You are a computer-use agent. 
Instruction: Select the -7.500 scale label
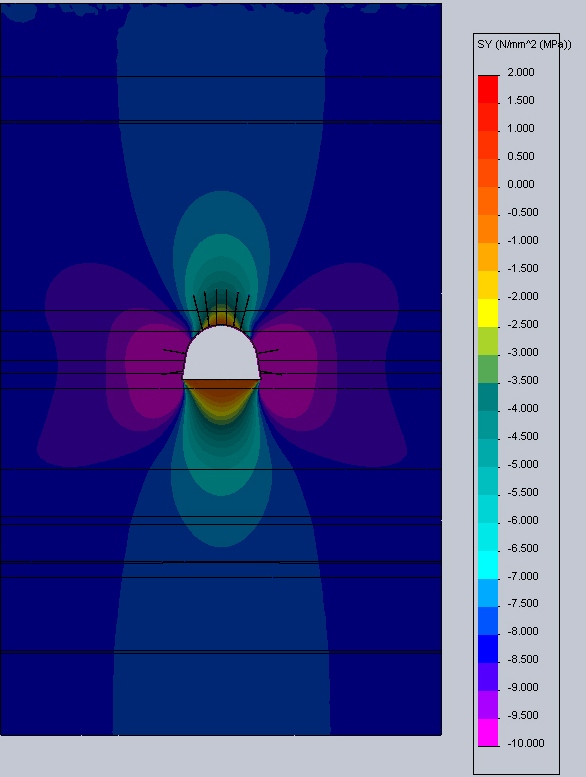pos(523,604)
